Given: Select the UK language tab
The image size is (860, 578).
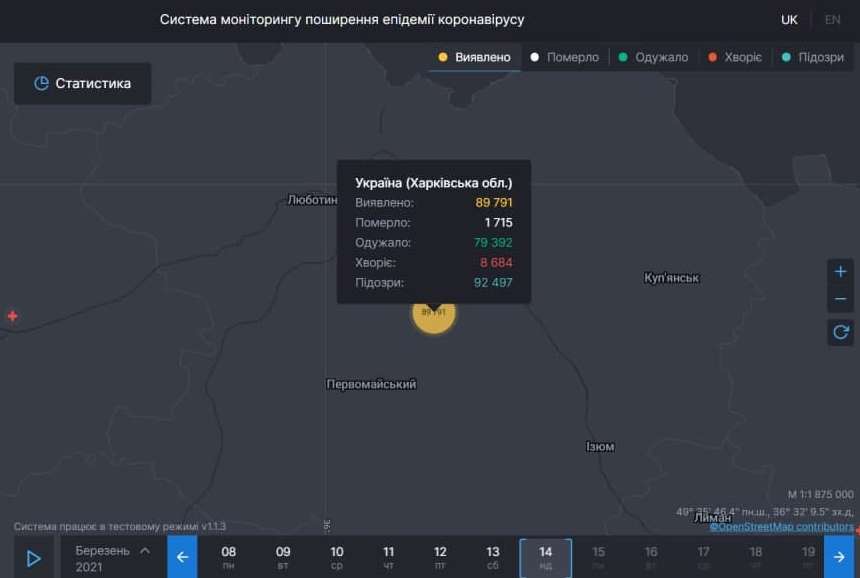Looking at the screenshot, I should [789, 19].
